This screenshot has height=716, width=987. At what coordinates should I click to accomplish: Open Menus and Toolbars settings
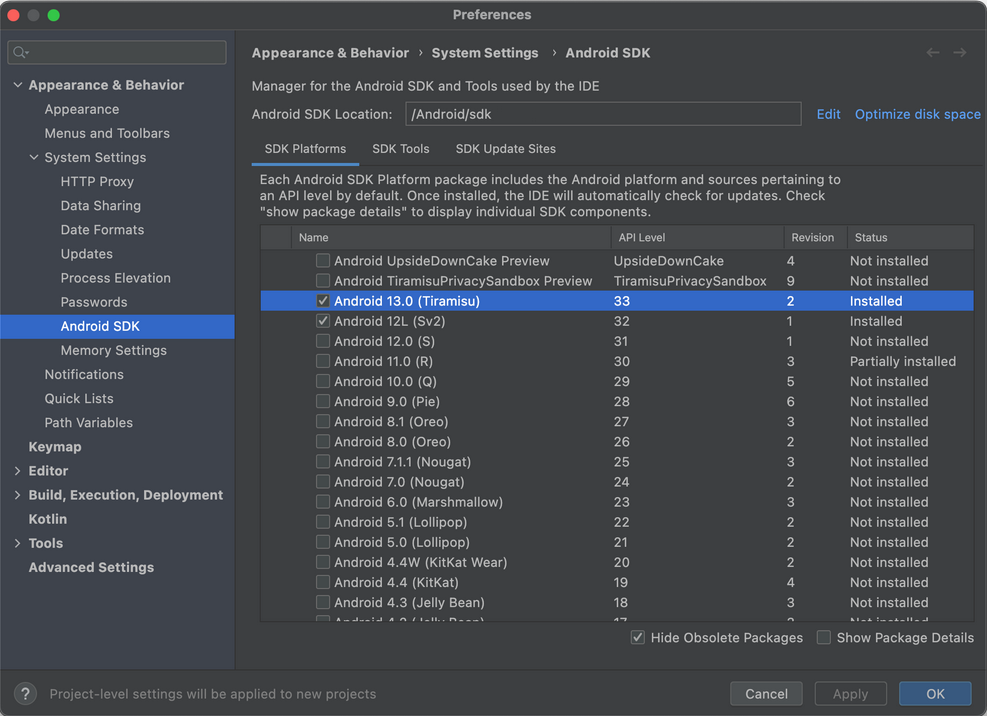107,134
